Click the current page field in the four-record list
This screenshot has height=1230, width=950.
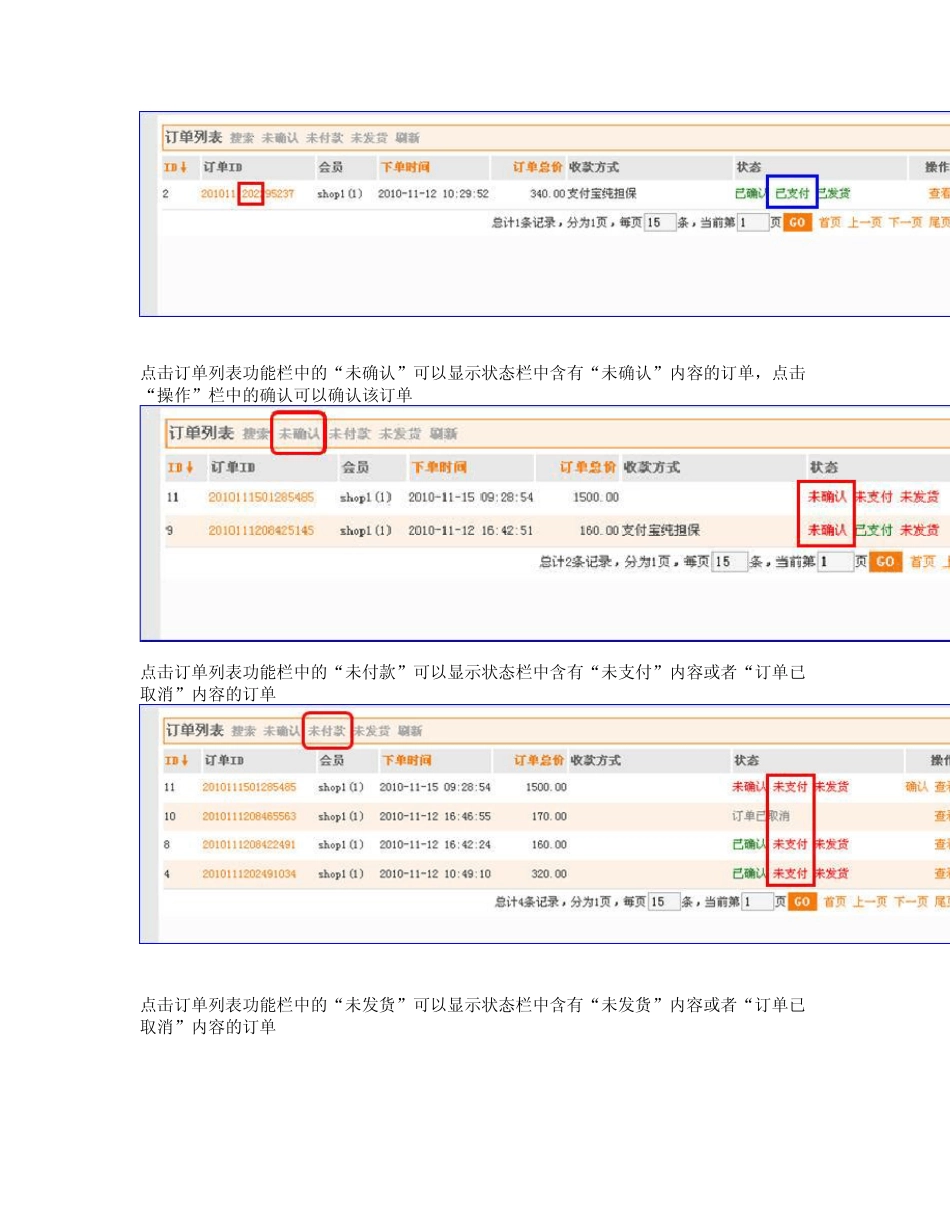[x=757, y=902]
